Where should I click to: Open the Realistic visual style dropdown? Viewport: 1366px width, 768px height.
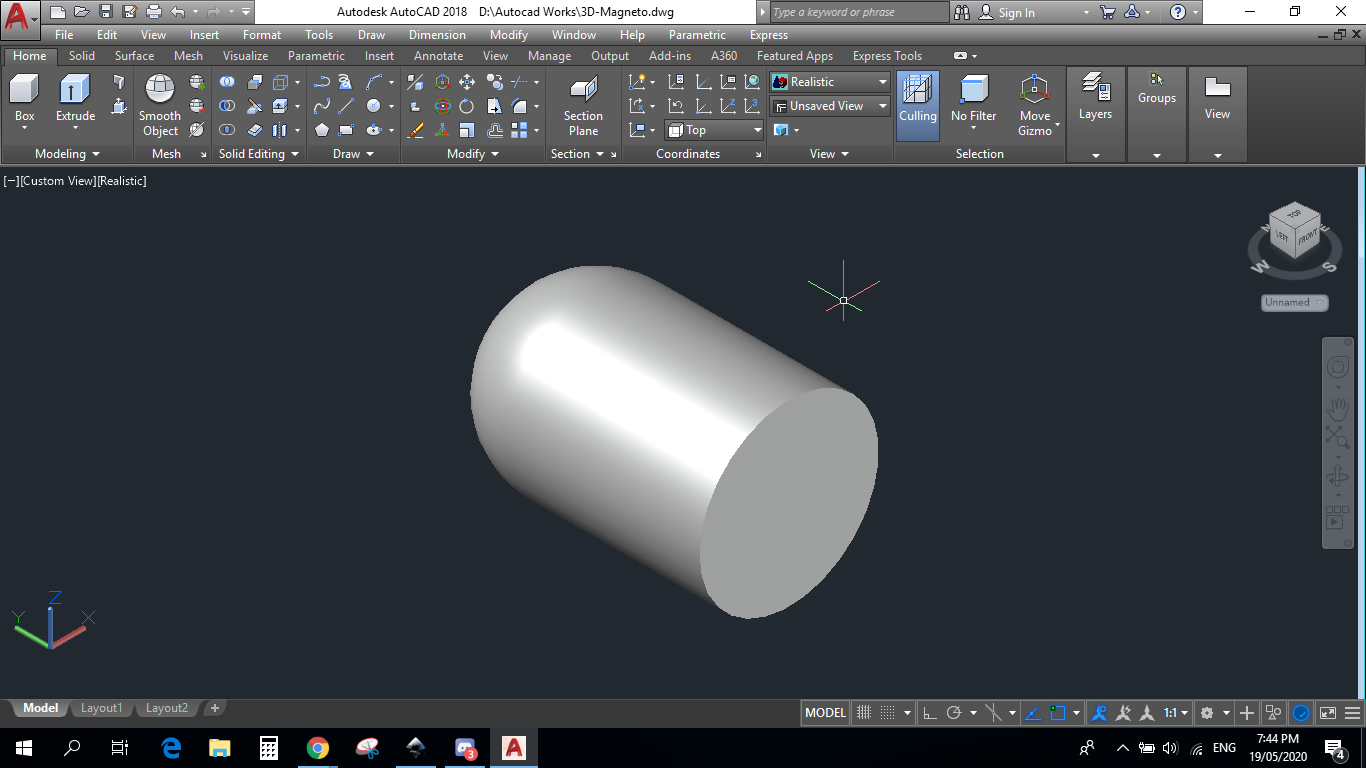pos(830,82)
